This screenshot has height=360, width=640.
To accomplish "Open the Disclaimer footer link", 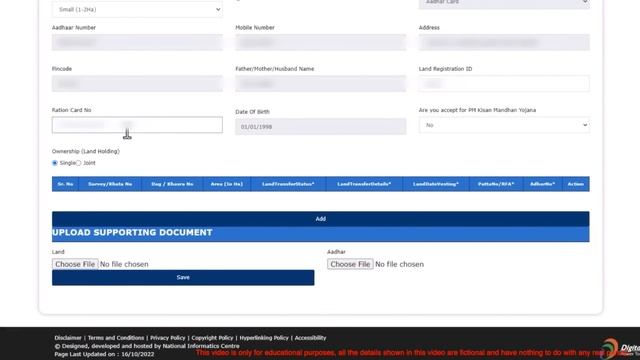I will [x=68, y=338].
